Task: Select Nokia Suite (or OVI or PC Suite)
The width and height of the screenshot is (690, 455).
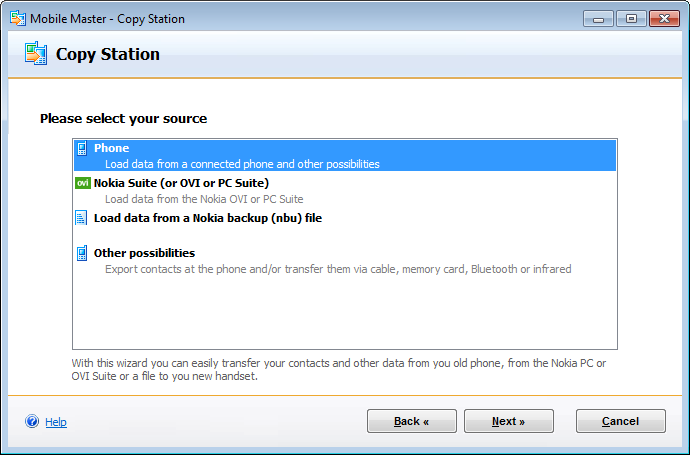Action: [x=181, y=183]
